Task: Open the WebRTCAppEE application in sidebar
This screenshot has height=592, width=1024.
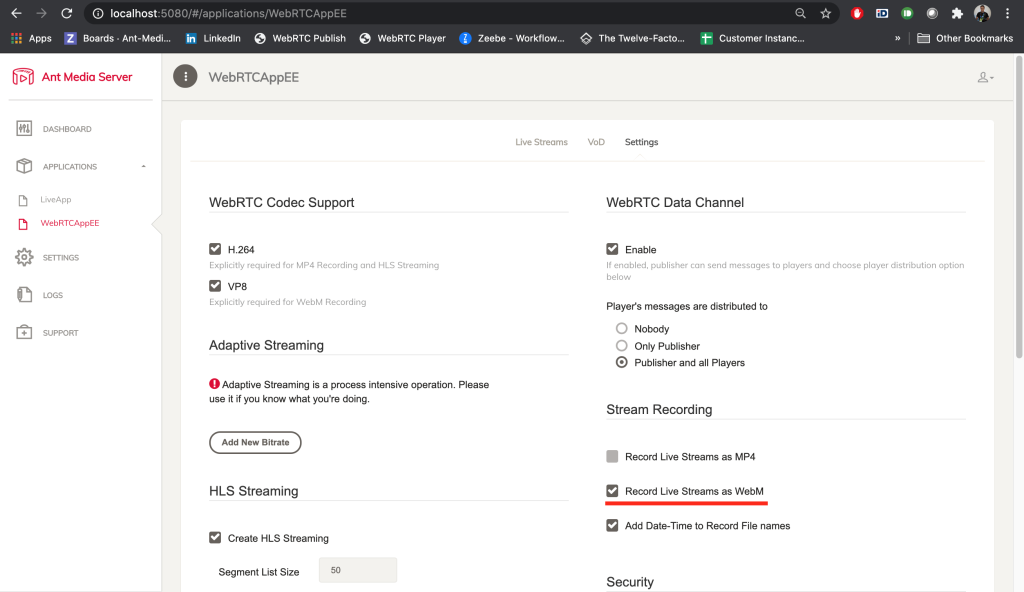Action: pyautogui.click(x=70, y=223)
